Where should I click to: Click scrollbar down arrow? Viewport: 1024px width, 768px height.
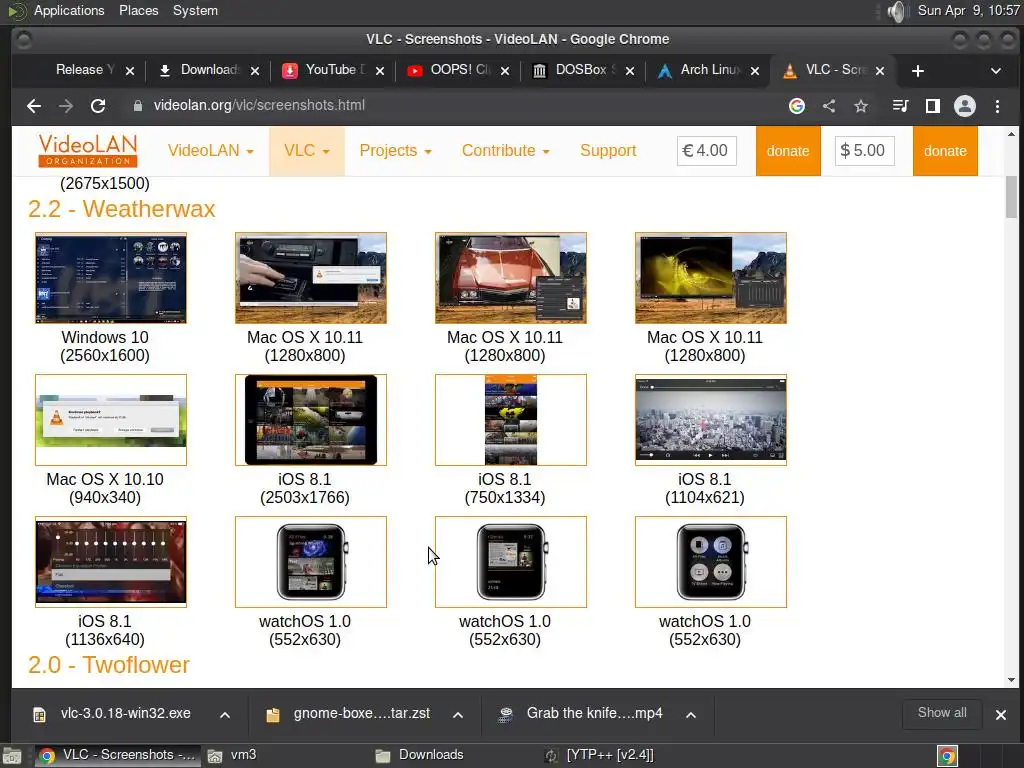(1011, 680)
